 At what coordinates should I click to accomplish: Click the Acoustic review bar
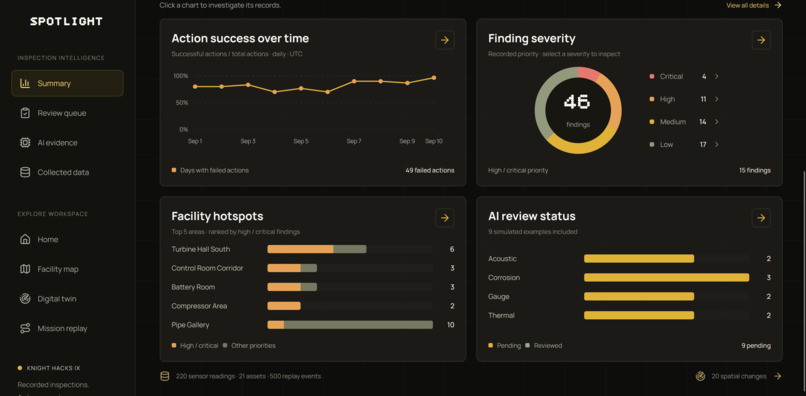point(639,259)
